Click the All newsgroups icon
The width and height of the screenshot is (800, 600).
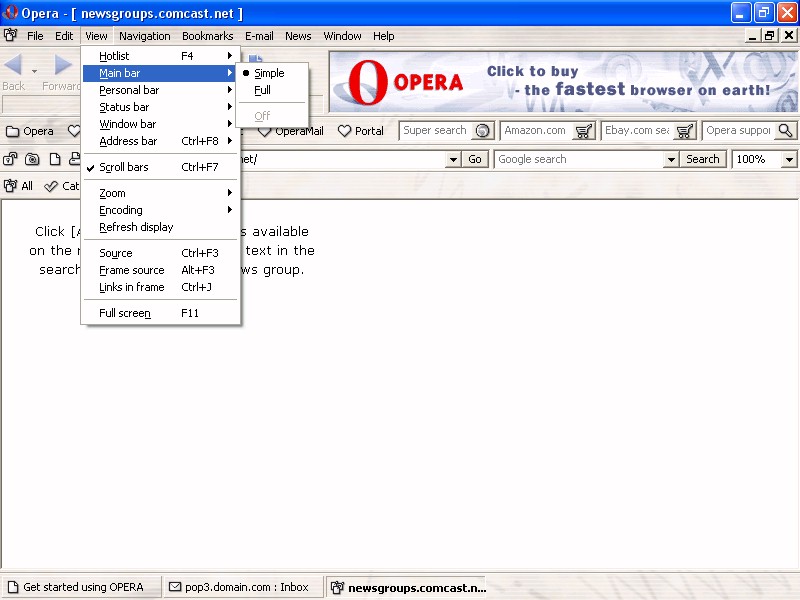click(10, 186)
